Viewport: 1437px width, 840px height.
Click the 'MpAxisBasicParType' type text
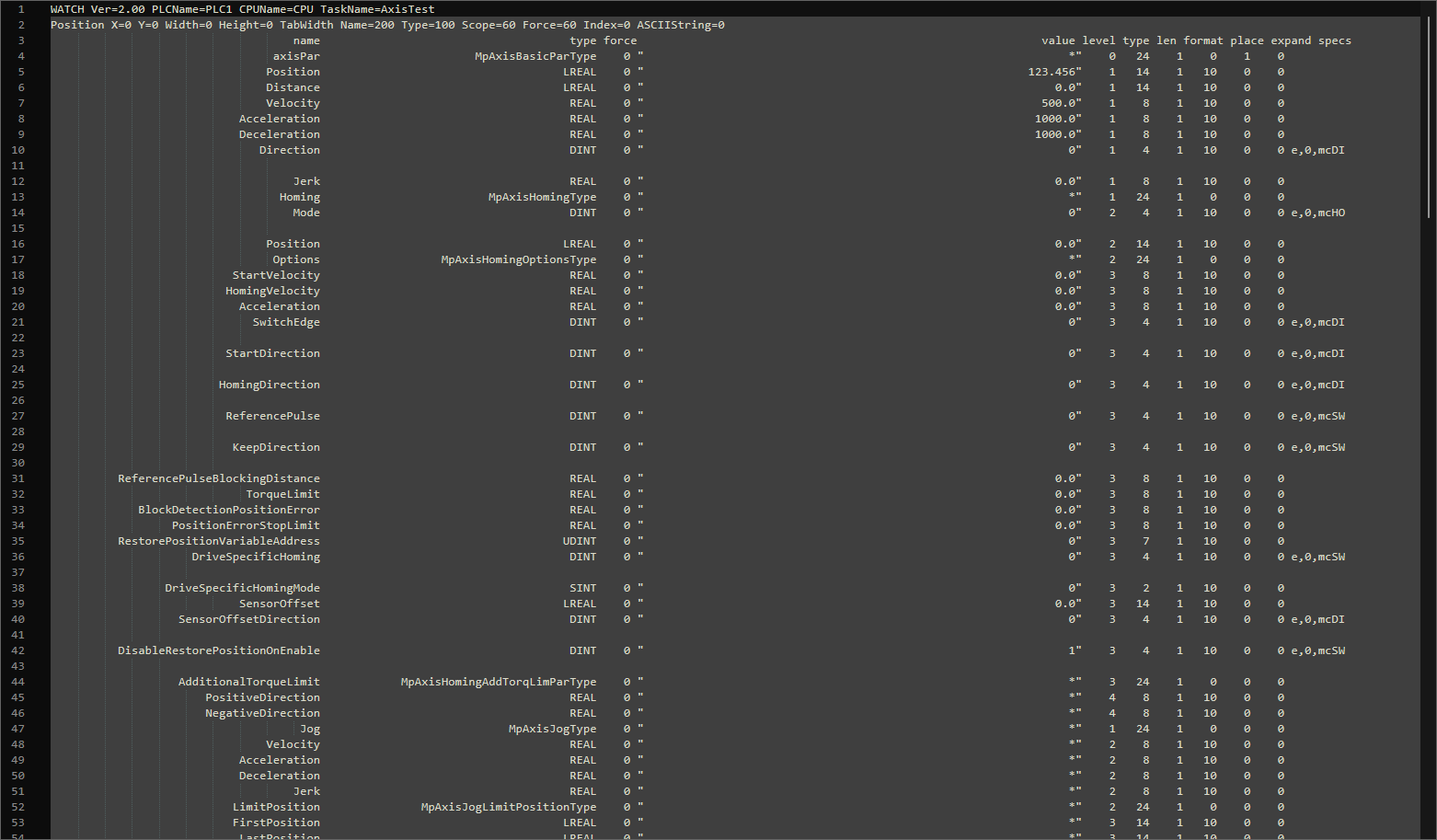coord(535,56)
